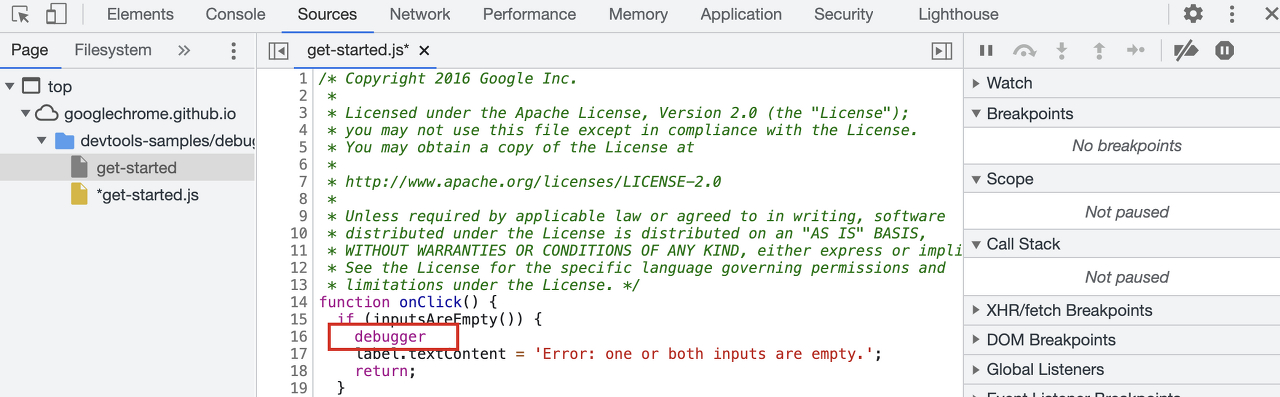Select the Filesystem navigator tab

click(113, 50)
